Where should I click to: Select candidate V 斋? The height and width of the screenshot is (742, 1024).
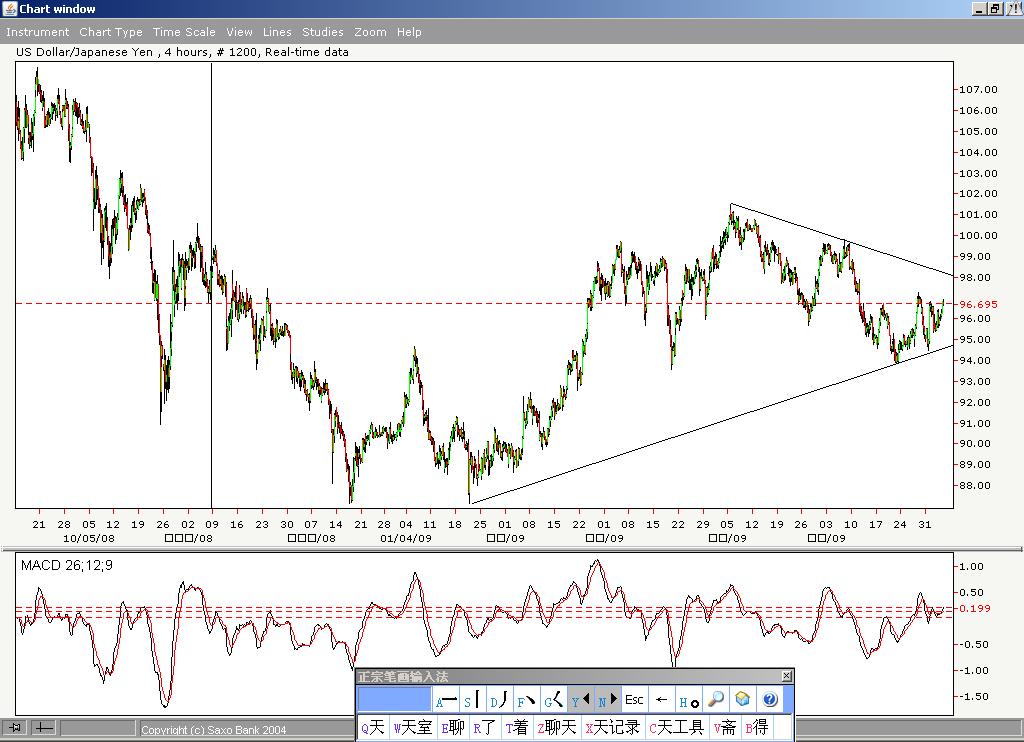click(x=725, y=728)
